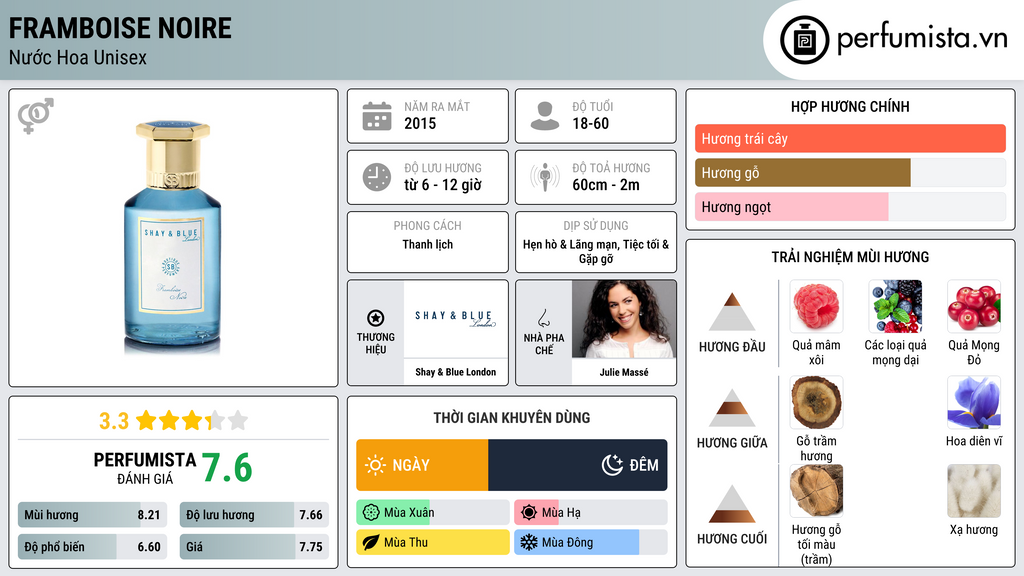
Task: Click the Mùi hương 8.21 score bar
Action: tap(92, 515)
